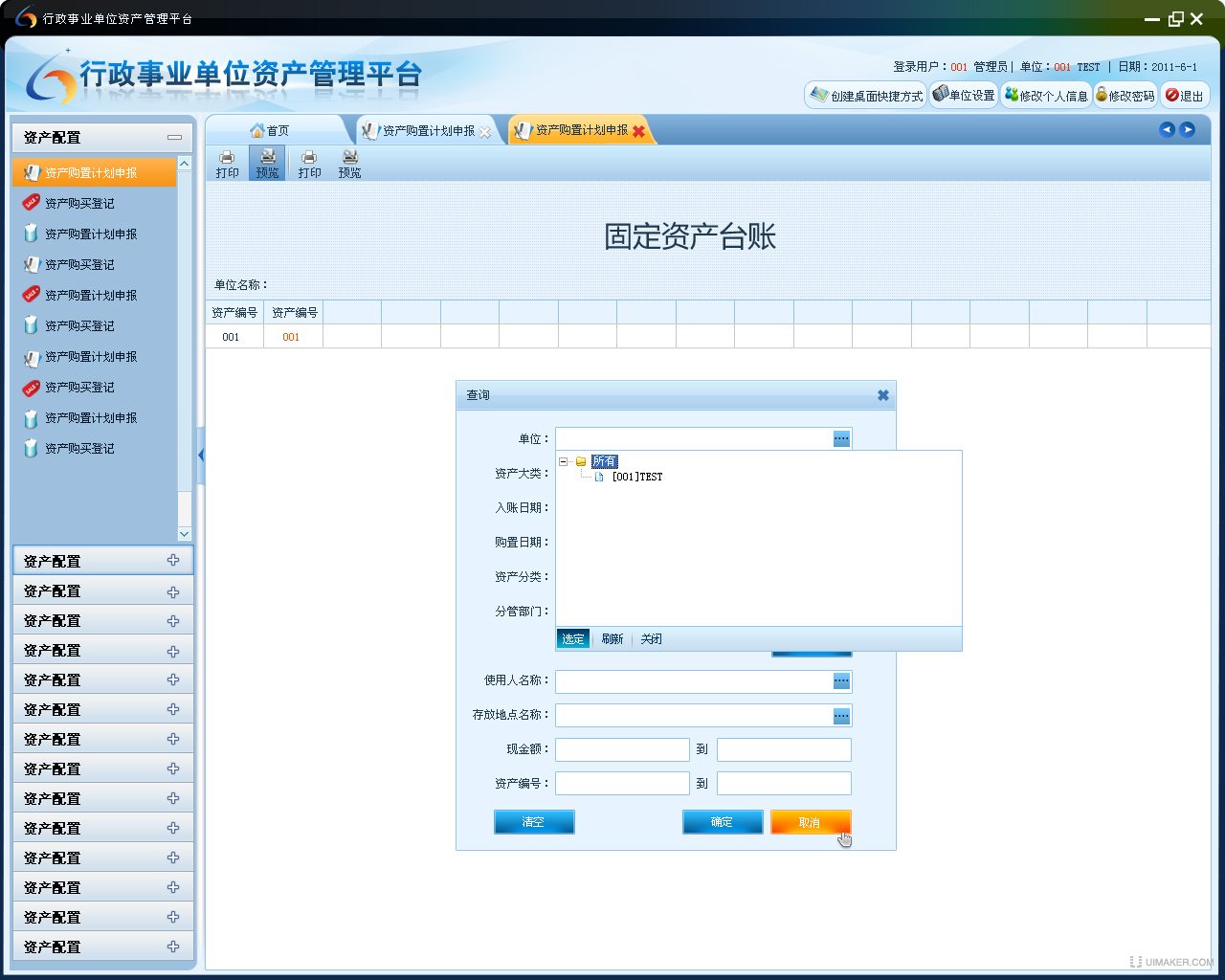Image resolution: width=1225 pixels, height=980 pixels.
Task: Select highlighted 资产购置计划申报 in sidebar
Action: (x=94, y=172)
